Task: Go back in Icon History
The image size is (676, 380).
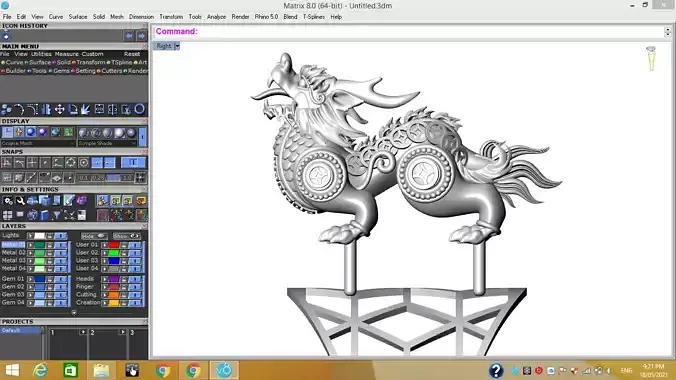Action: pos(128,36)
